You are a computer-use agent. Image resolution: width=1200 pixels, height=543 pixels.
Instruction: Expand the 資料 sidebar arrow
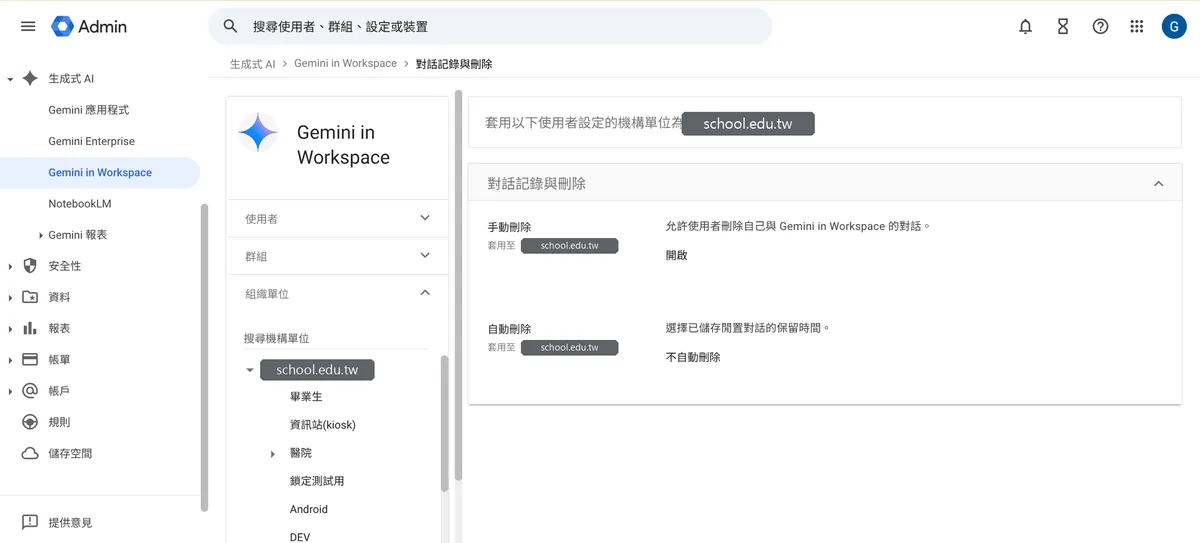(10, 297)
